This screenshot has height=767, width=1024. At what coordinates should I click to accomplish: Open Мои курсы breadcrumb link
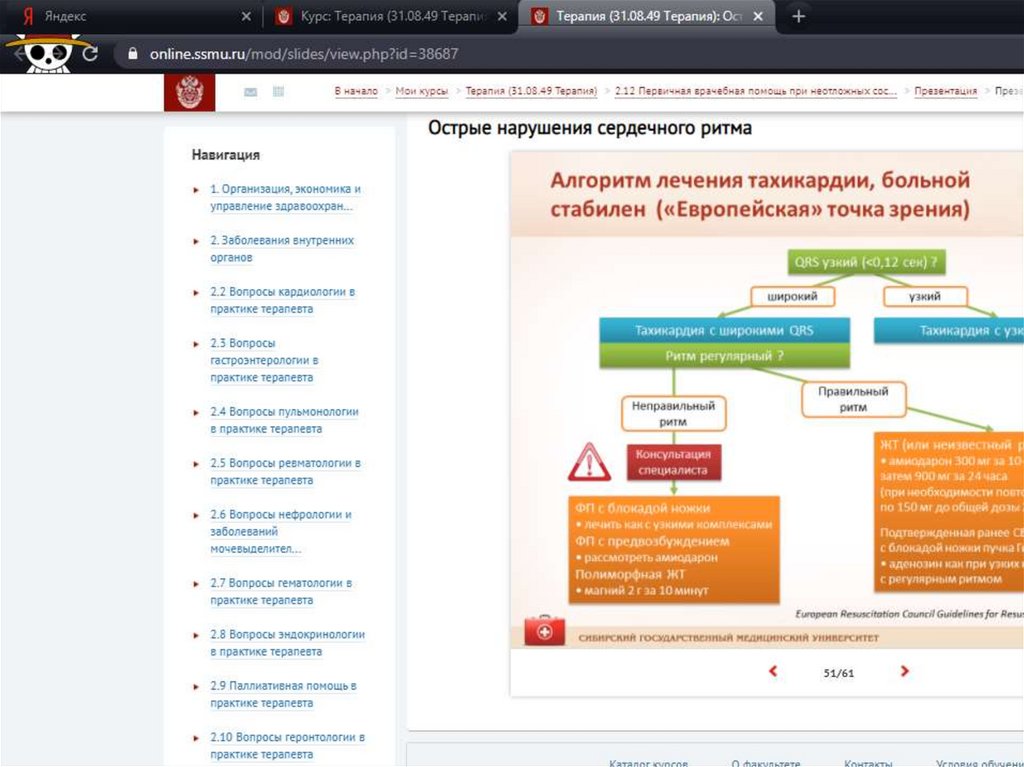(x=422, y=91)
